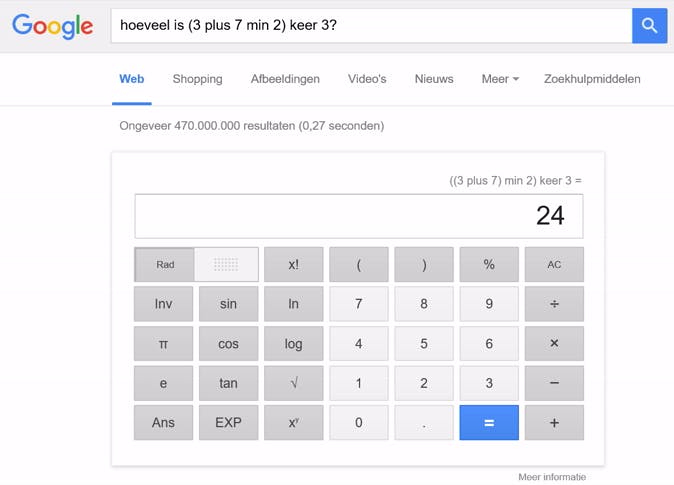The height and width of the screenshot is (485, 674).
Task: Switch angle mode to degrees option
Action: pos(226,265)
